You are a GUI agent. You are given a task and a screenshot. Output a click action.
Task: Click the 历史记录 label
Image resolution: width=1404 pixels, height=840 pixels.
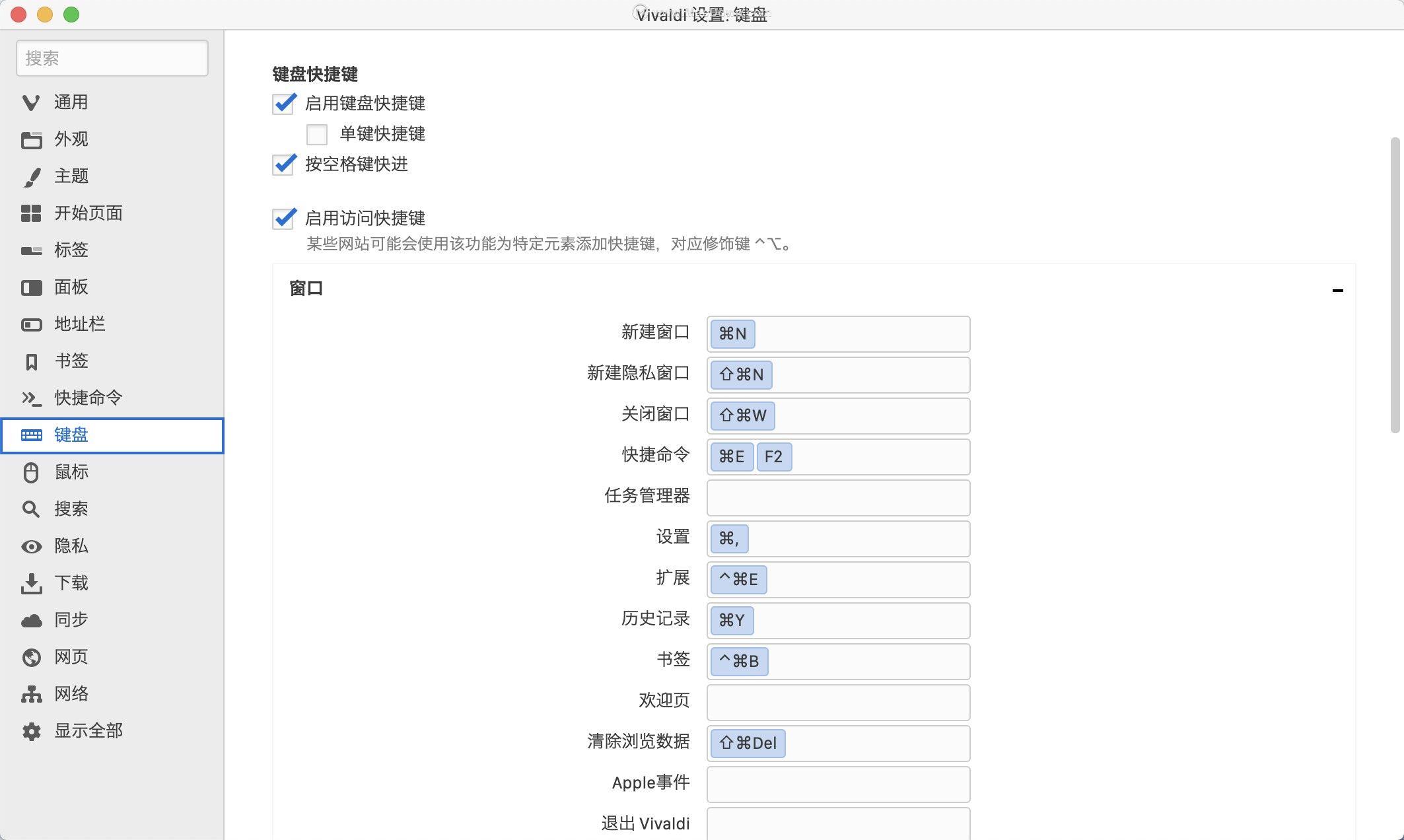(655, 619)
